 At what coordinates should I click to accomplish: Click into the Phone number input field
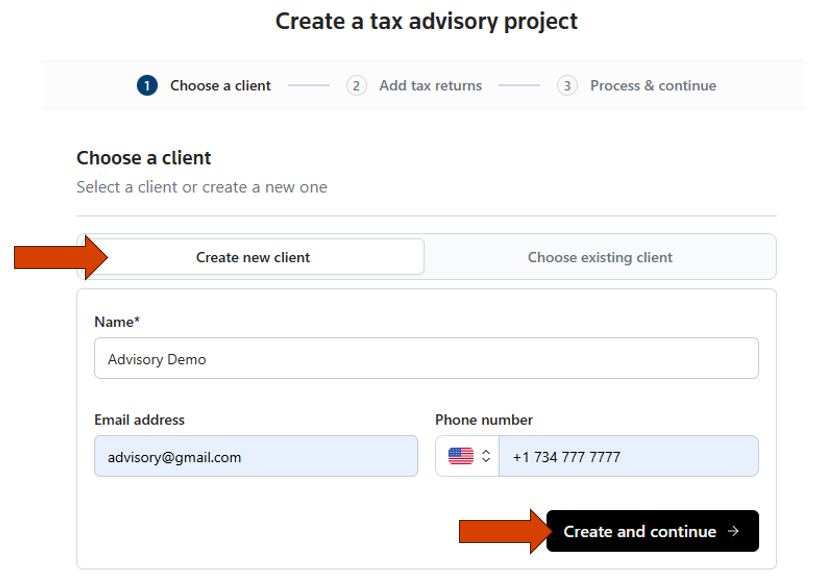[x=628, y=456]
